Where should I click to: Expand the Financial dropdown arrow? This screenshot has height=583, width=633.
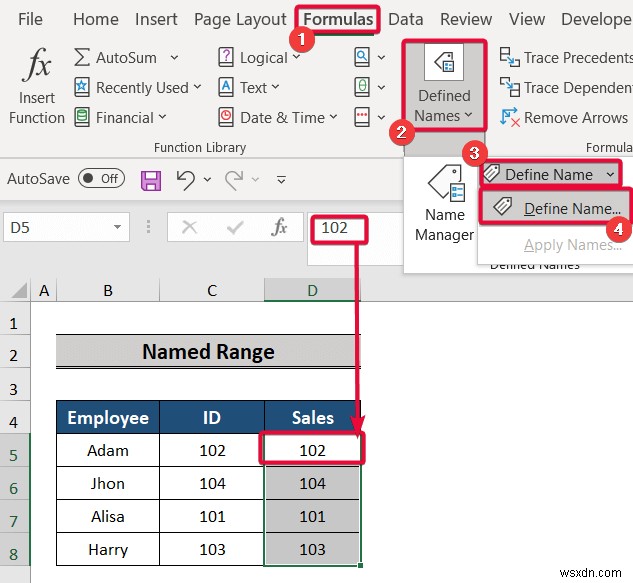162,117
